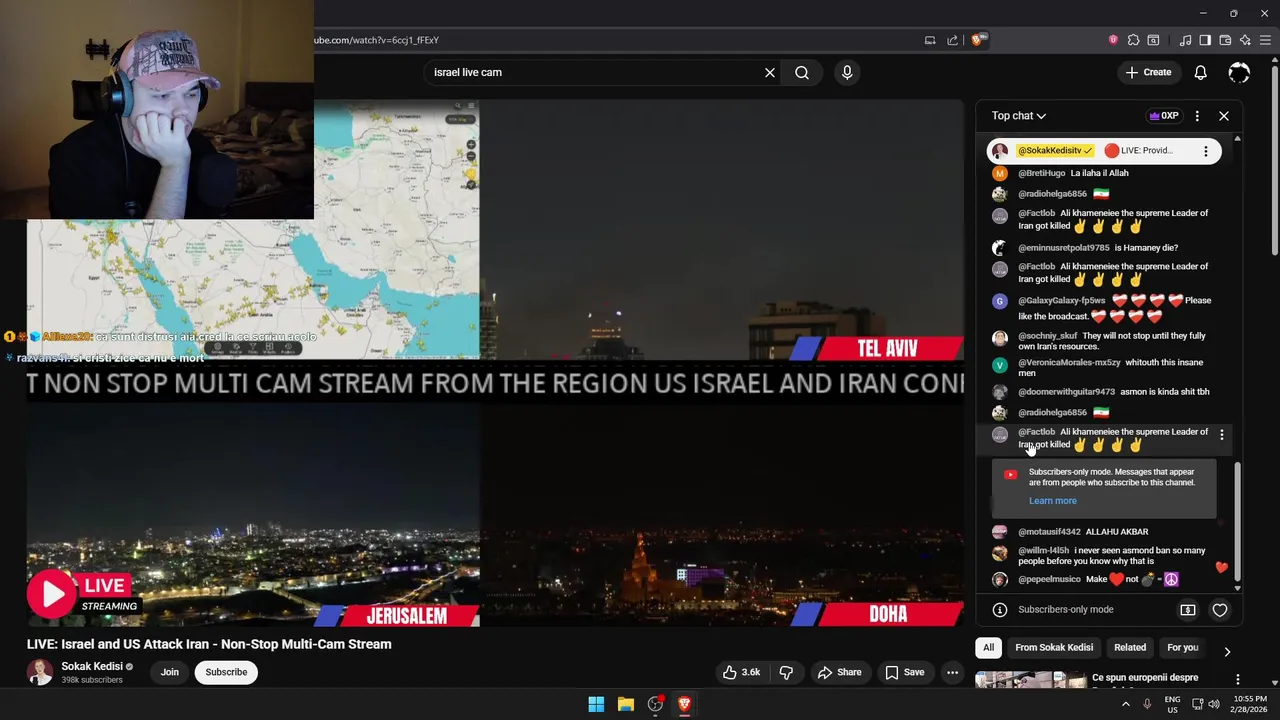1280x720 pixels.
Task: Show hidden system tray icons
Action: coord(1125,704)
